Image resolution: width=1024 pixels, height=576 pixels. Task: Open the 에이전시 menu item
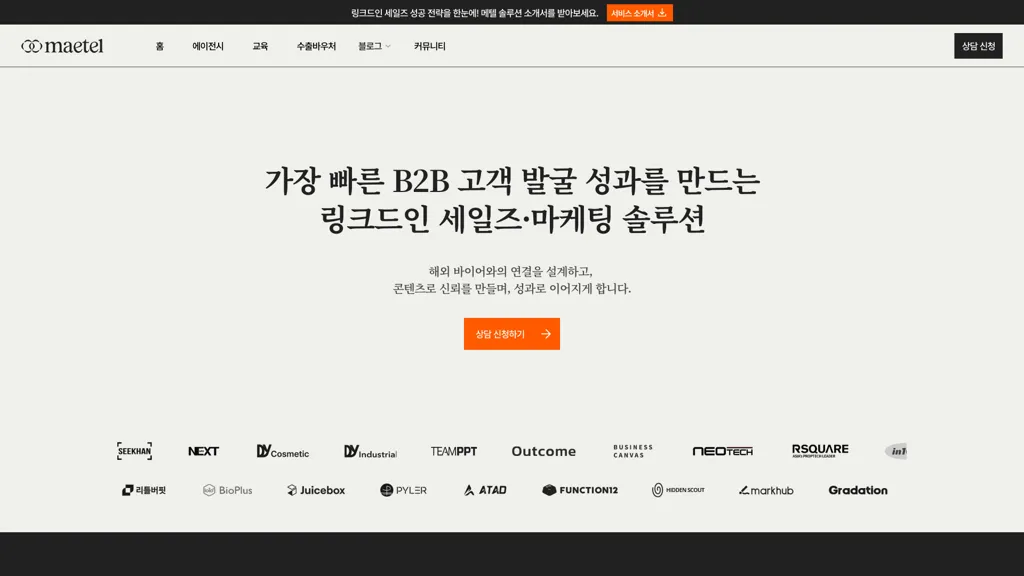pyautogui.click(x=208, y=46)
